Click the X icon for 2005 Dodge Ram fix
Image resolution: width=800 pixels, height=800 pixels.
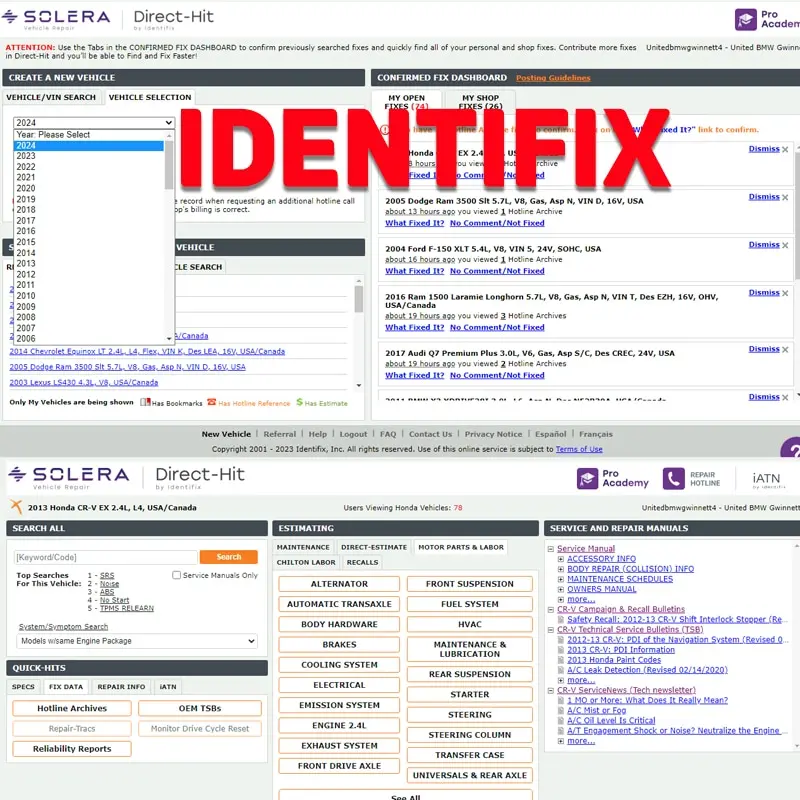pyautogui.click(x=785, y=197)
